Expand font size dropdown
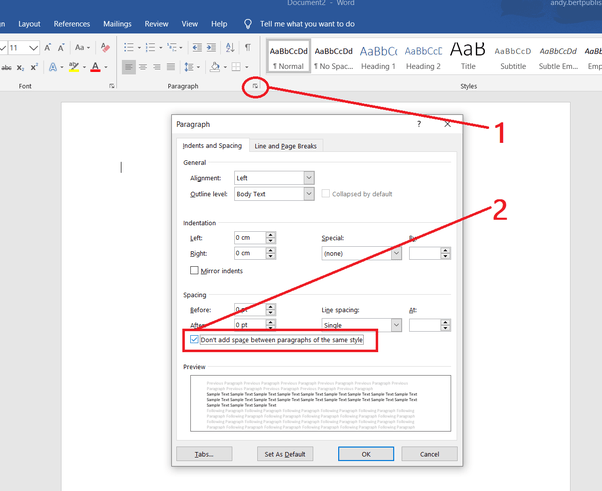 point(33,48)
